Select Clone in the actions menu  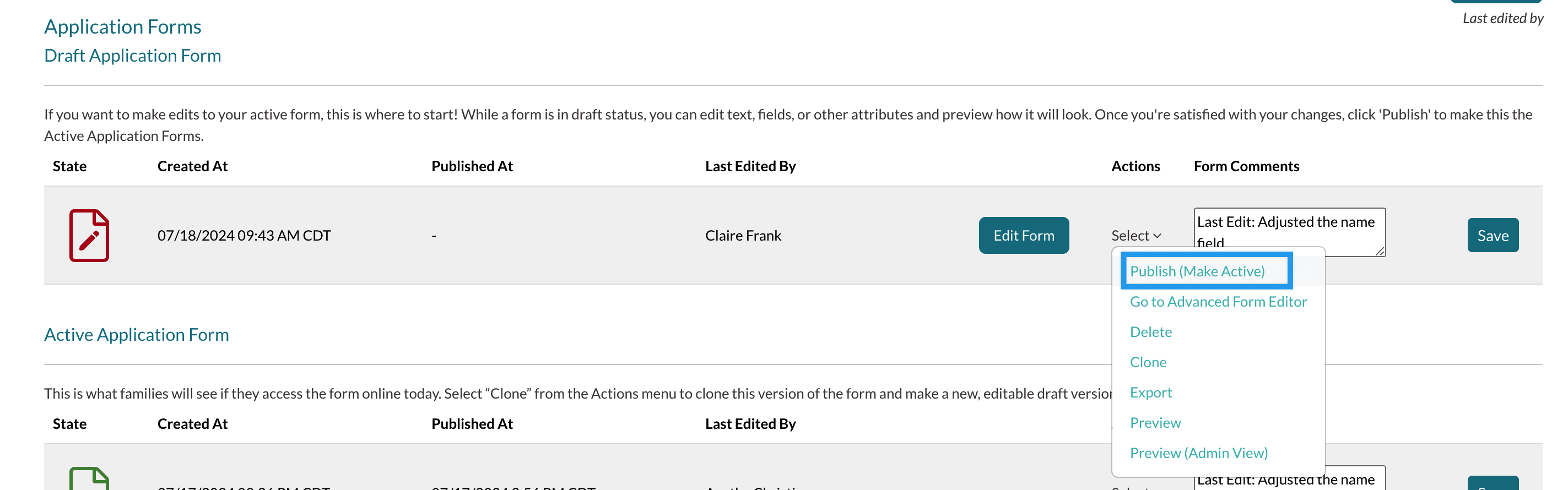(1148, 362)
